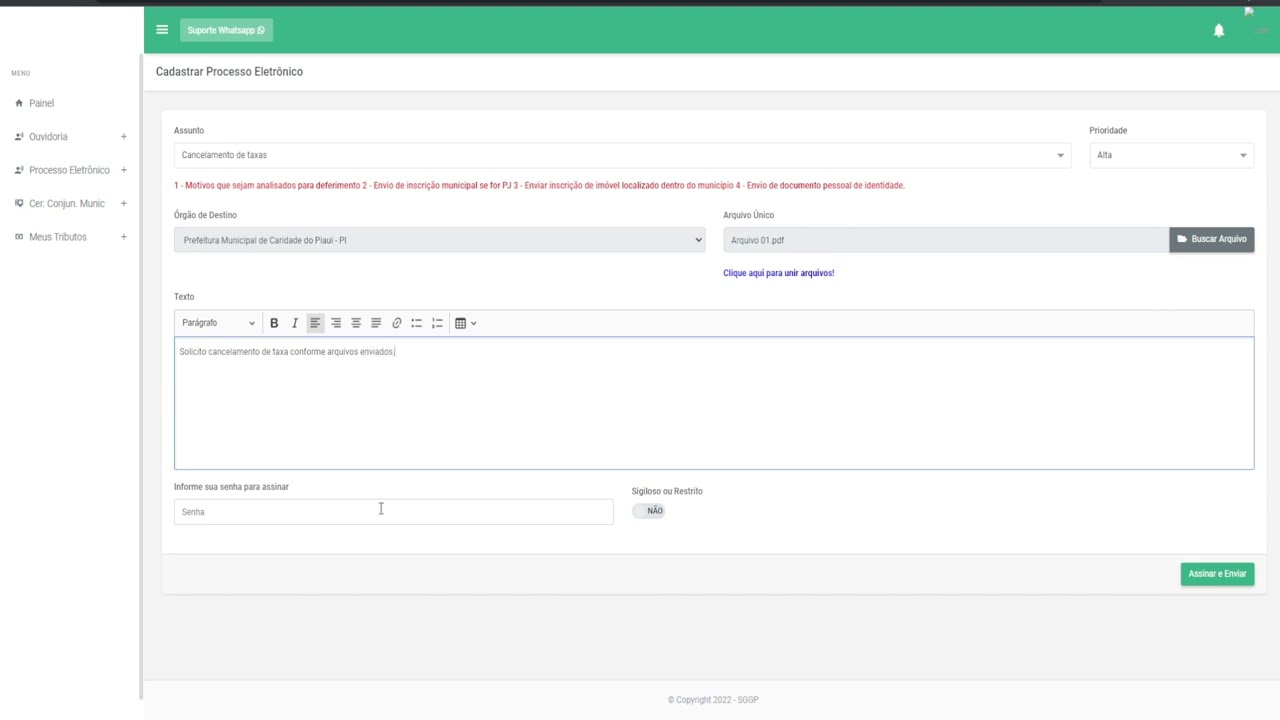1280x720 pixels.
Task: Open the Órgão de Destino dropdown
Action: [x=439, y=240]
